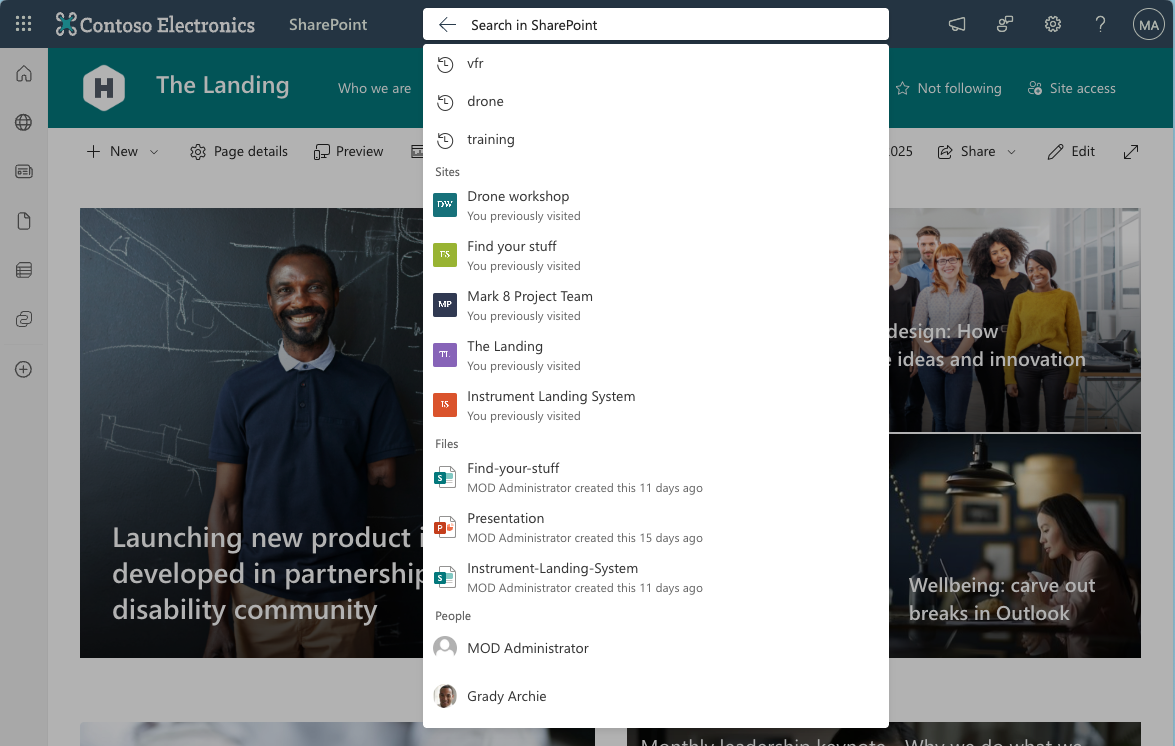Go to Home in left sidebar
The width and height of the screenshot is (1175, 746).
coord(24,74)
